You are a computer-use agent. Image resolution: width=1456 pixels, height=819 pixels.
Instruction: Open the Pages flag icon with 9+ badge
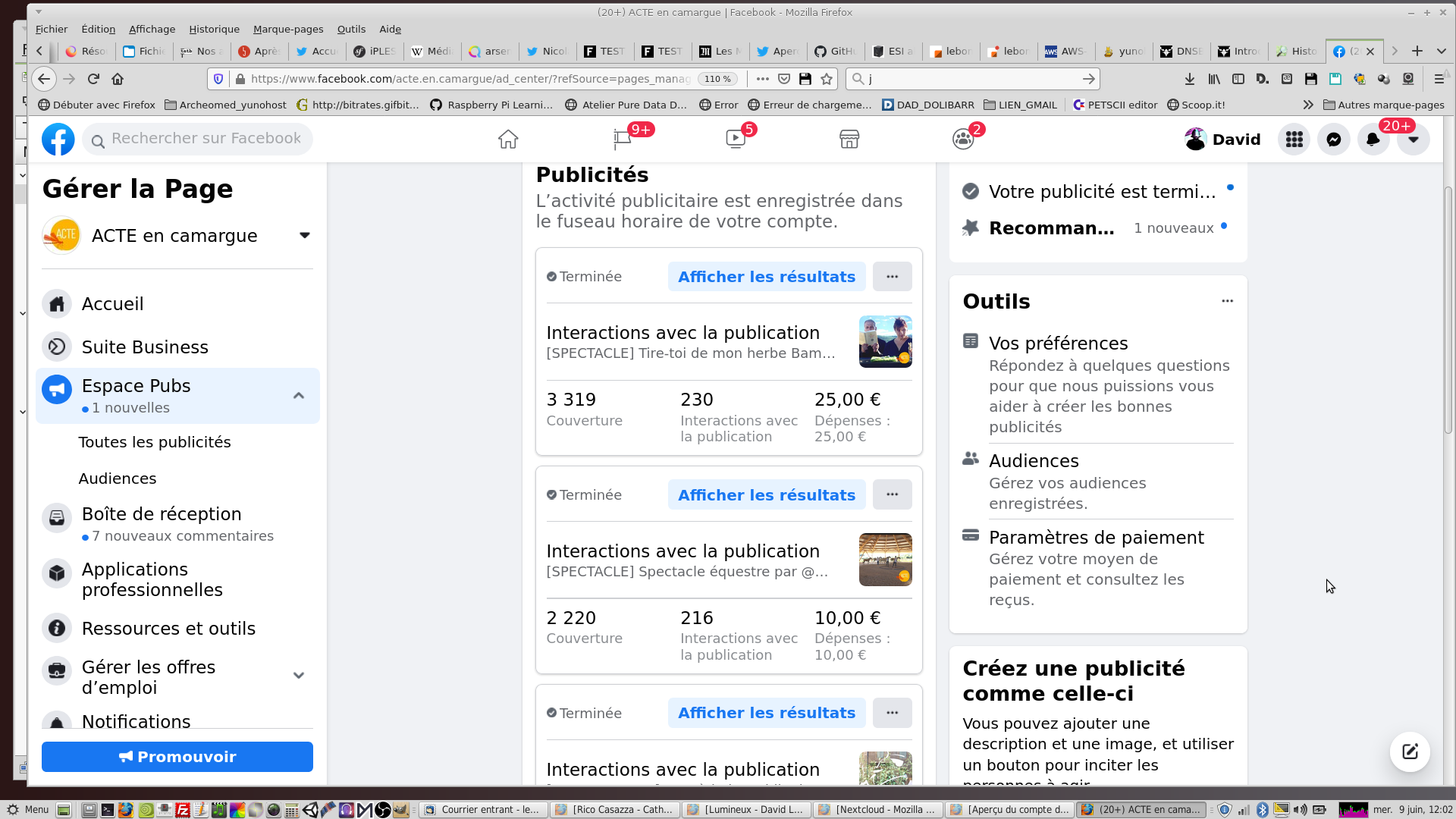(623, 140)
